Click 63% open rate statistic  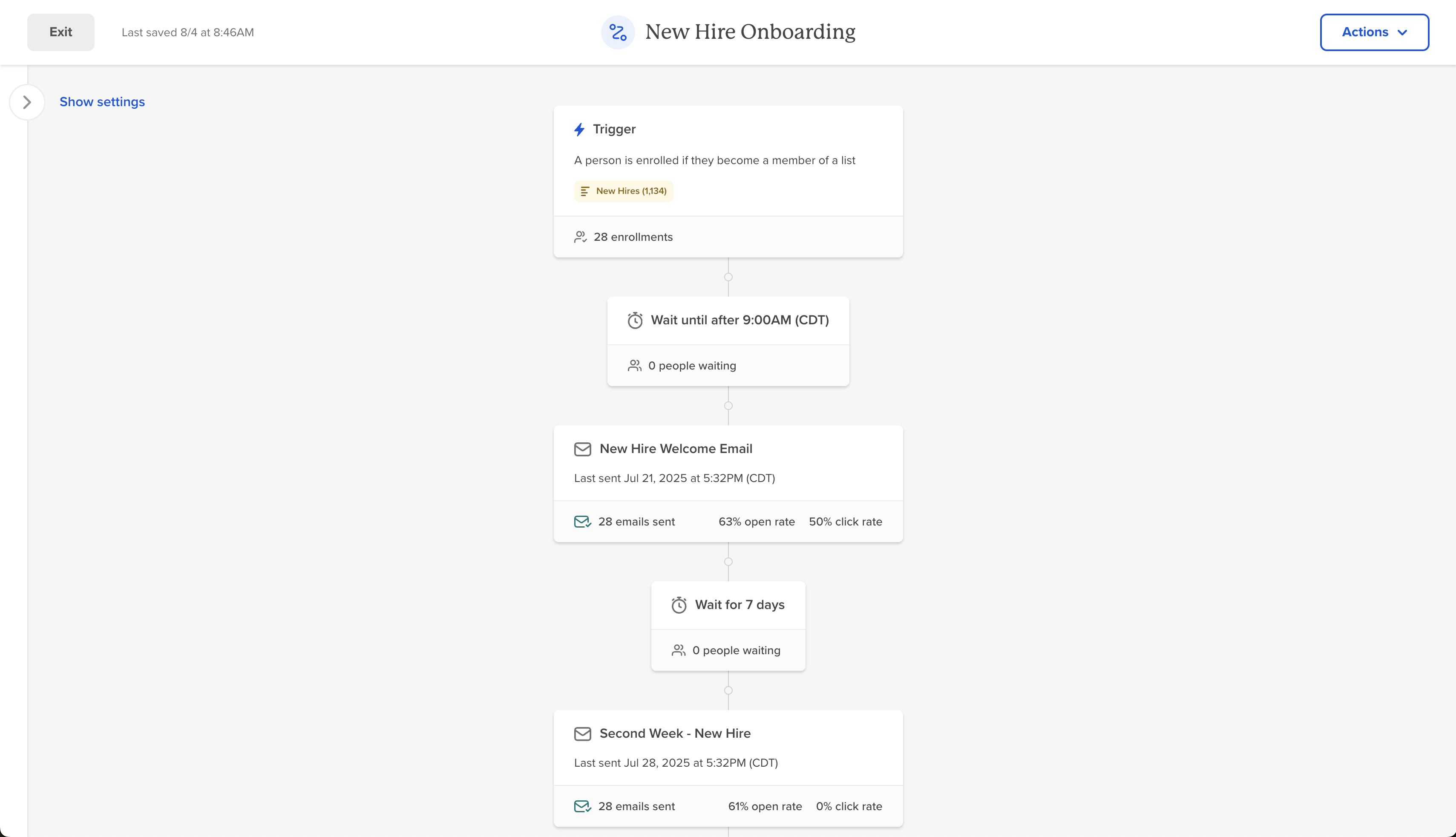pyautogui.click(x=756, y=521)
